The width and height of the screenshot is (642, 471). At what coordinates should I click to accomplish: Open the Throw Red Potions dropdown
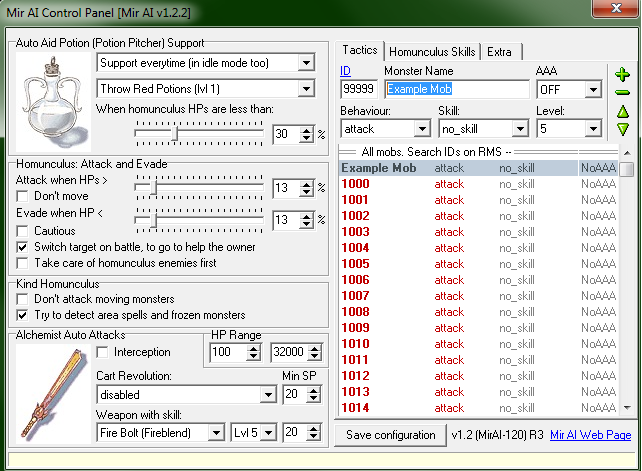(x=306, y=89)
